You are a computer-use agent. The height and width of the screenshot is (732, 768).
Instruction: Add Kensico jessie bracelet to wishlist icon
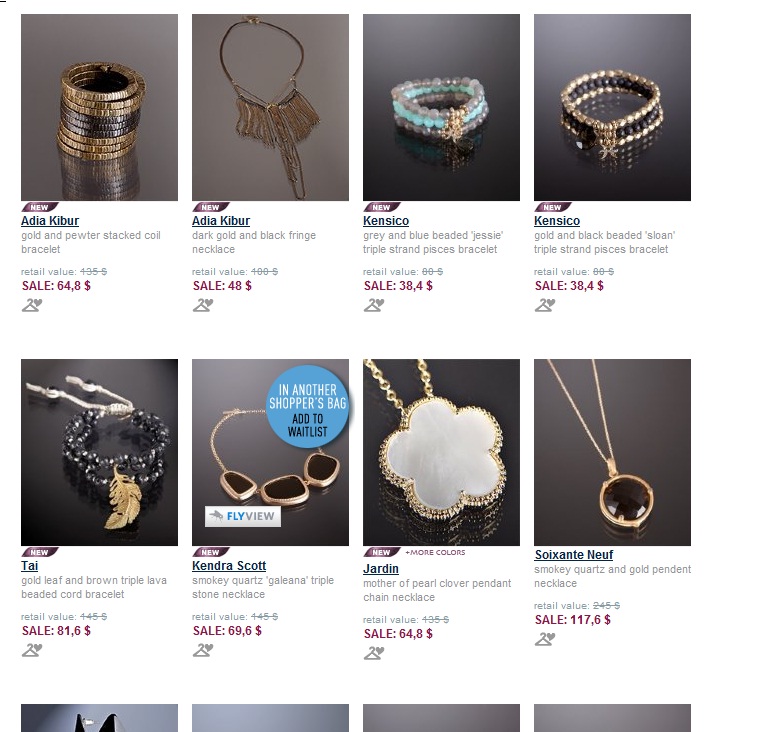pyautogui.click(x=374, y=305)
